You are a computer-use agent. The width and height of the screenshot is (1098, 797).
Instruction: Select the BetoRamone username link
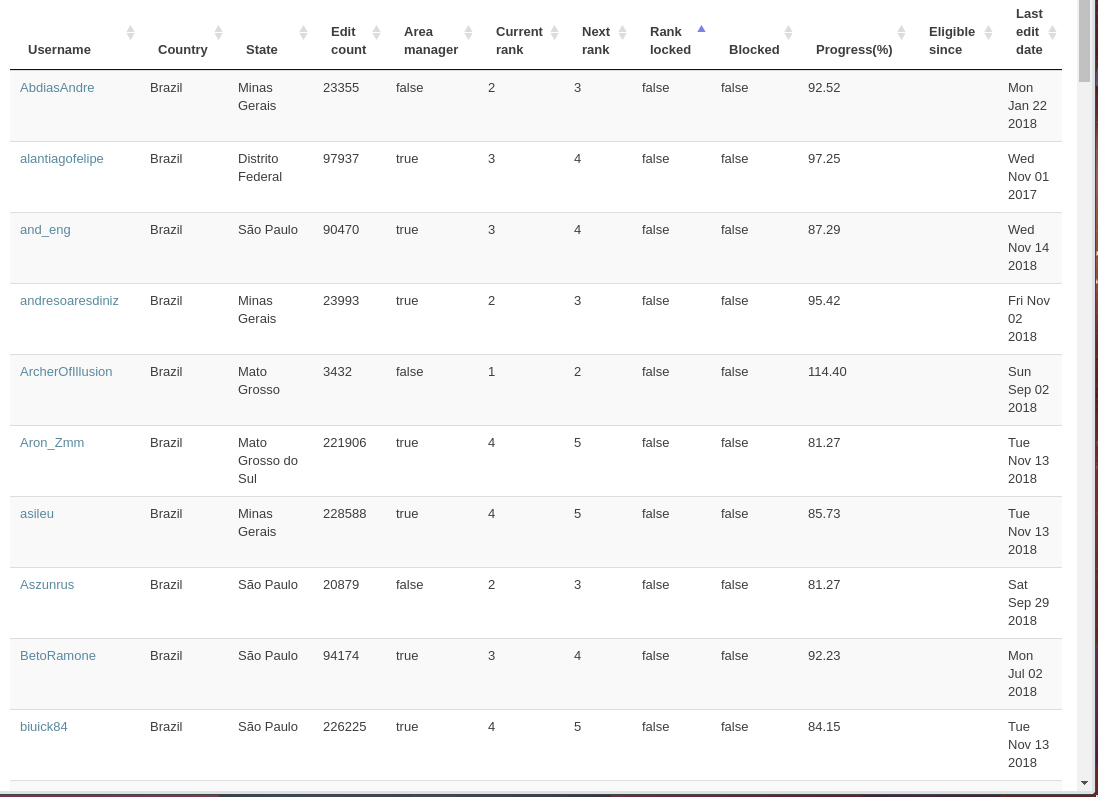click(58, 656)
